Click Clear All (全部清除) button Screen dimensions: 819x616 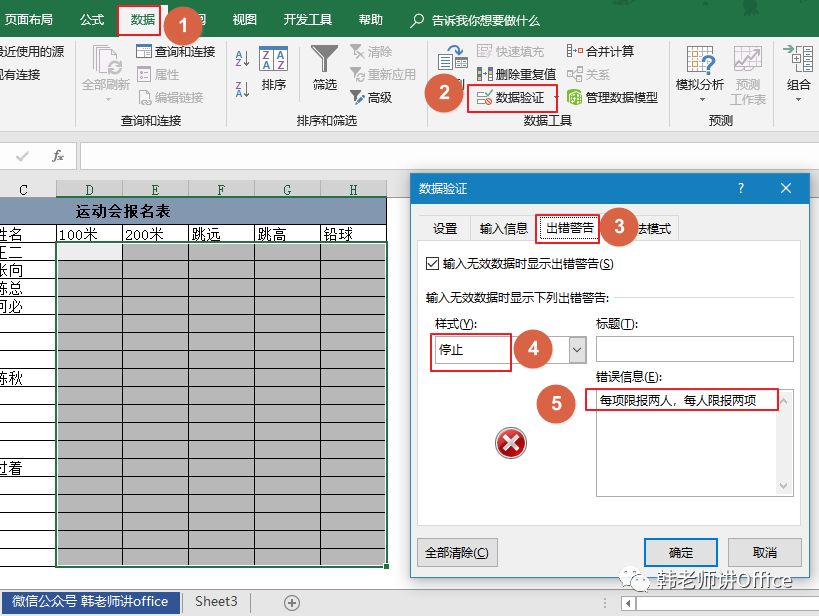click(457, 552)
